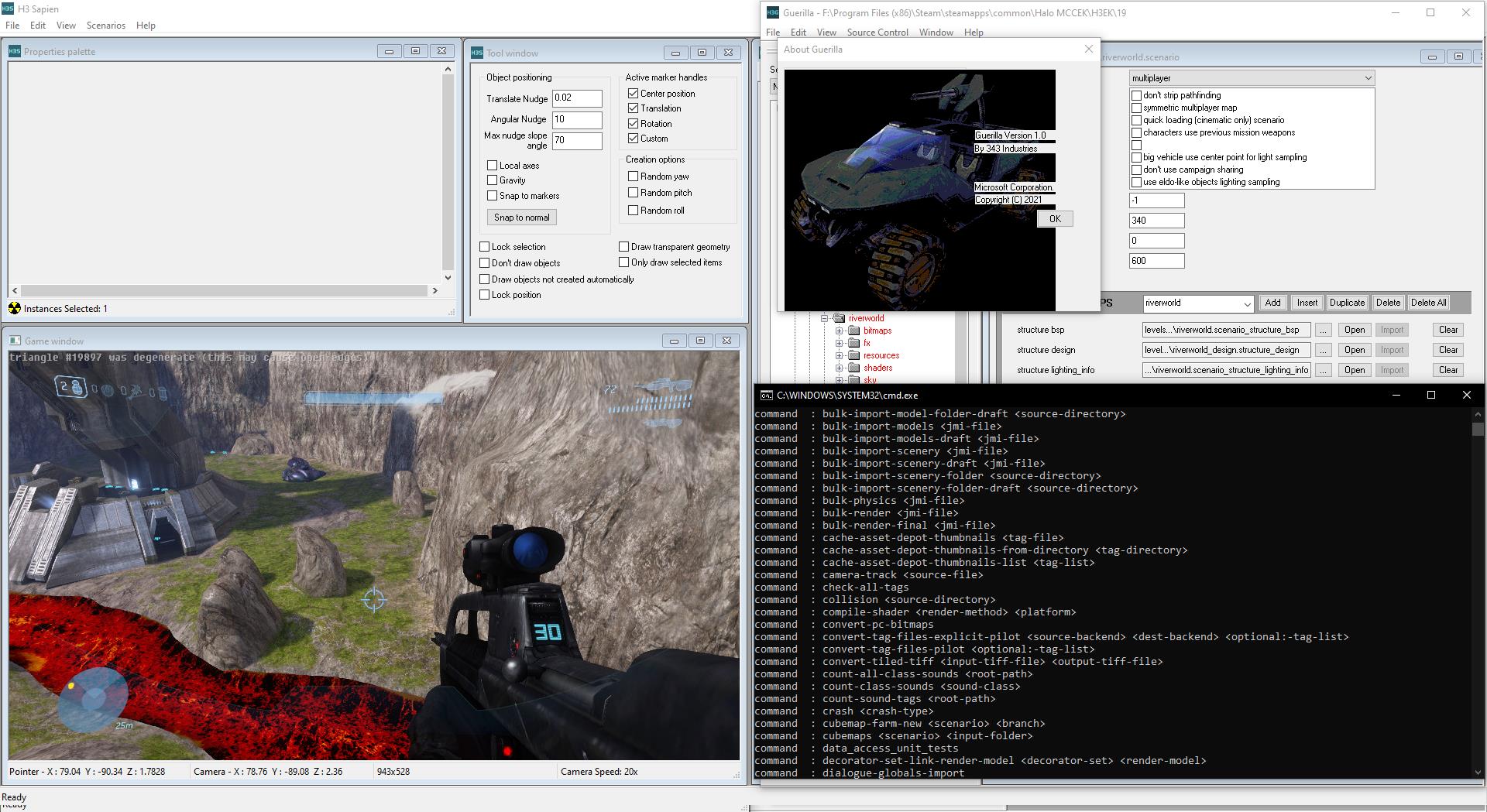The image size is (1487, 812).
Task: Open the Sapien View menu
Action: click(66, 26)
